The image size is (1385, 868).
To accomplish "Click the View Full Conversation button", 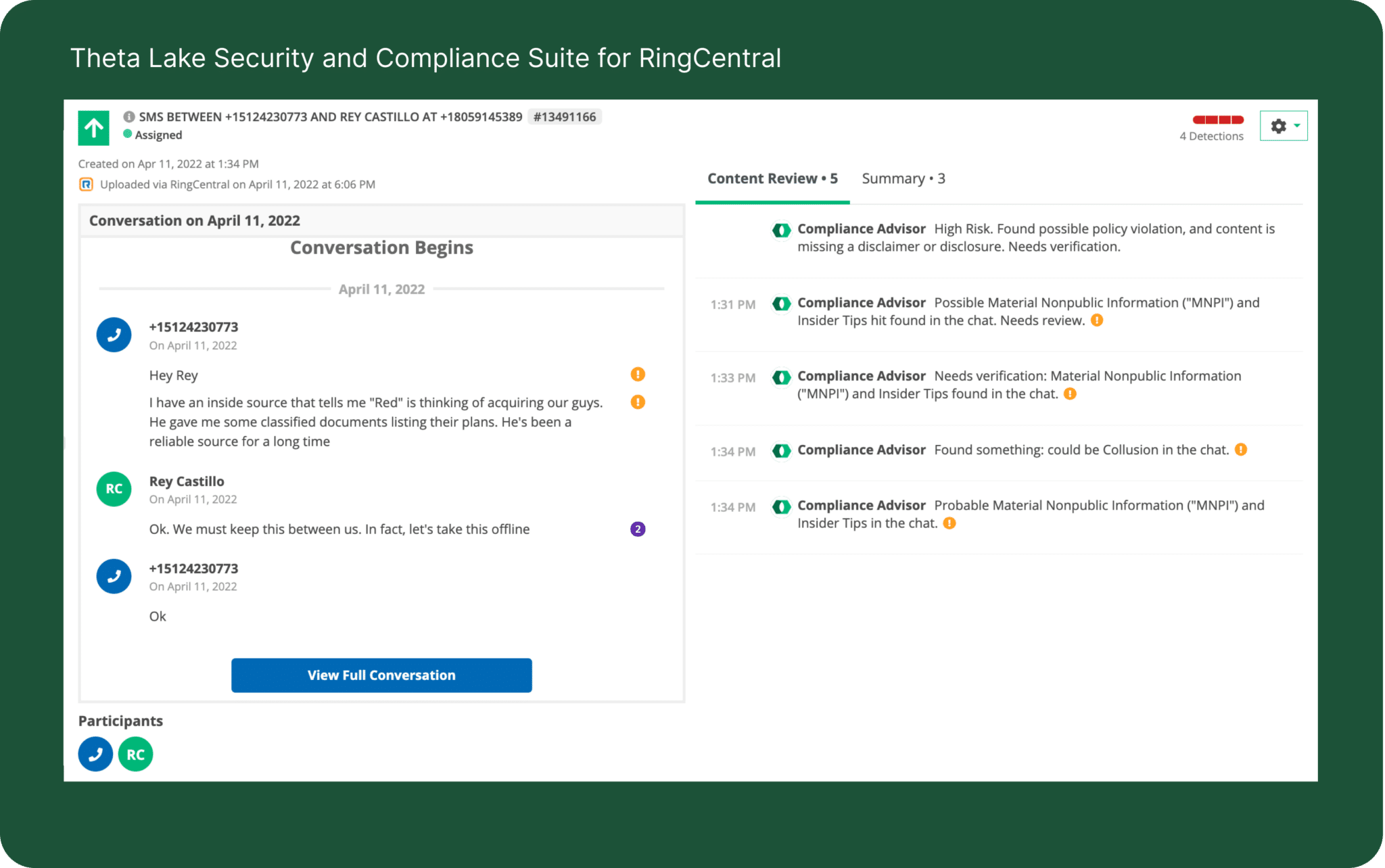I will pos(381,675).
